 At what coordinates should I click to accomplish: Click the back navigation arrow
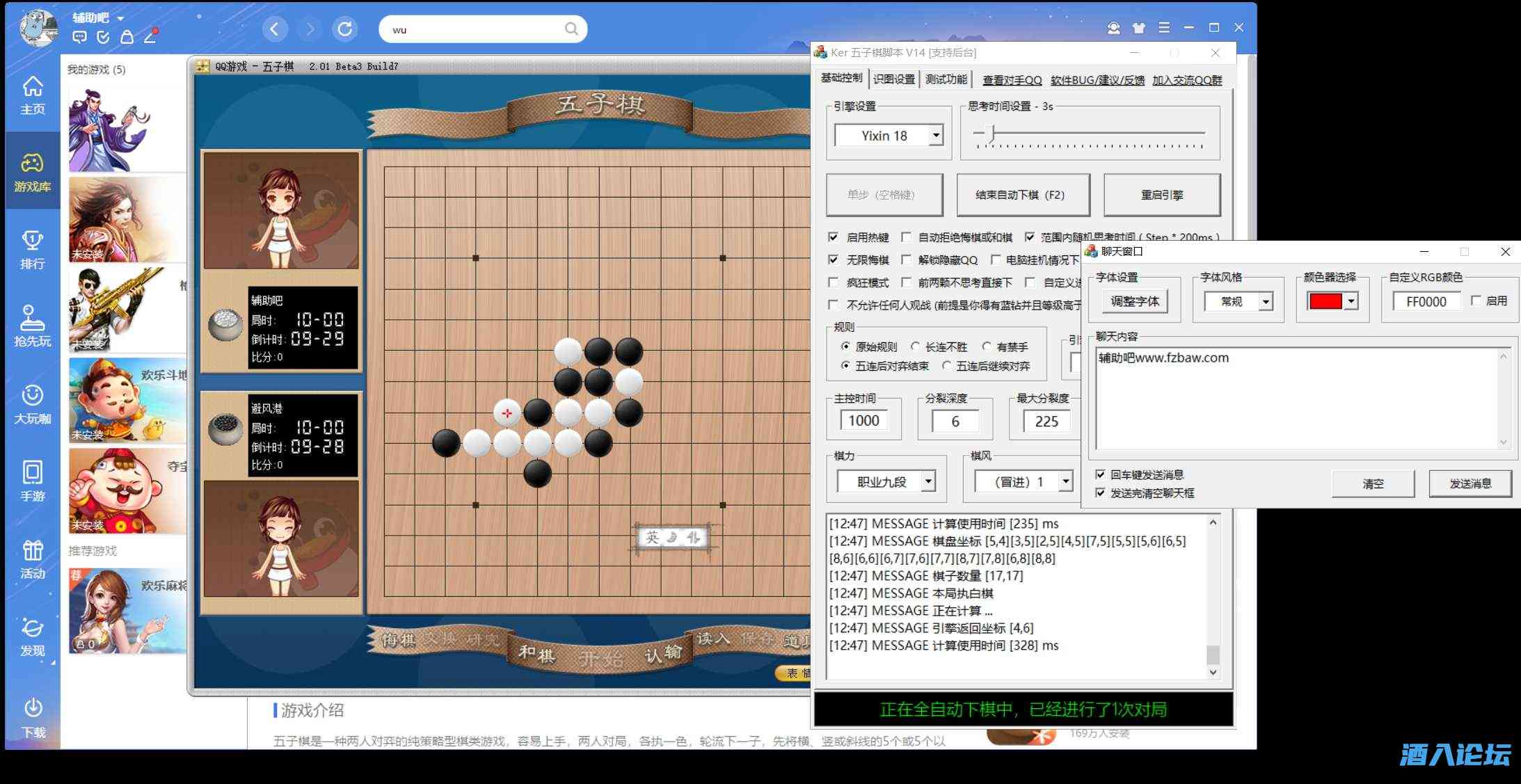274,29
